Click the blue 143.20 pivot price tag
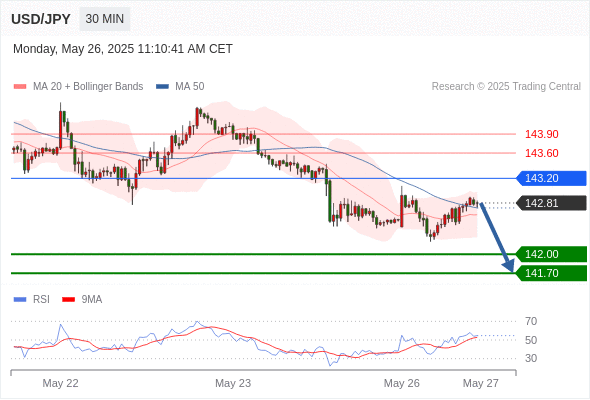 (x=551, y=178)
